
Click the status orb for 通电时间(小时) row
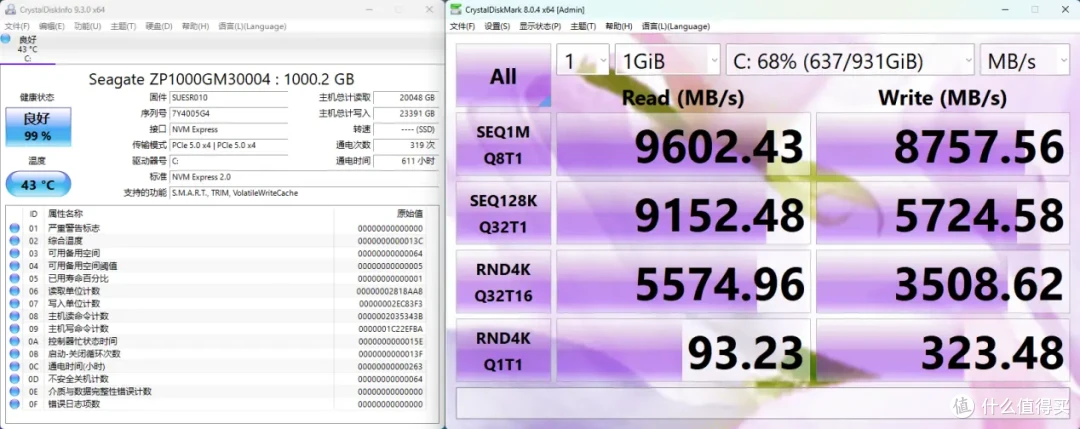(14, 366)
